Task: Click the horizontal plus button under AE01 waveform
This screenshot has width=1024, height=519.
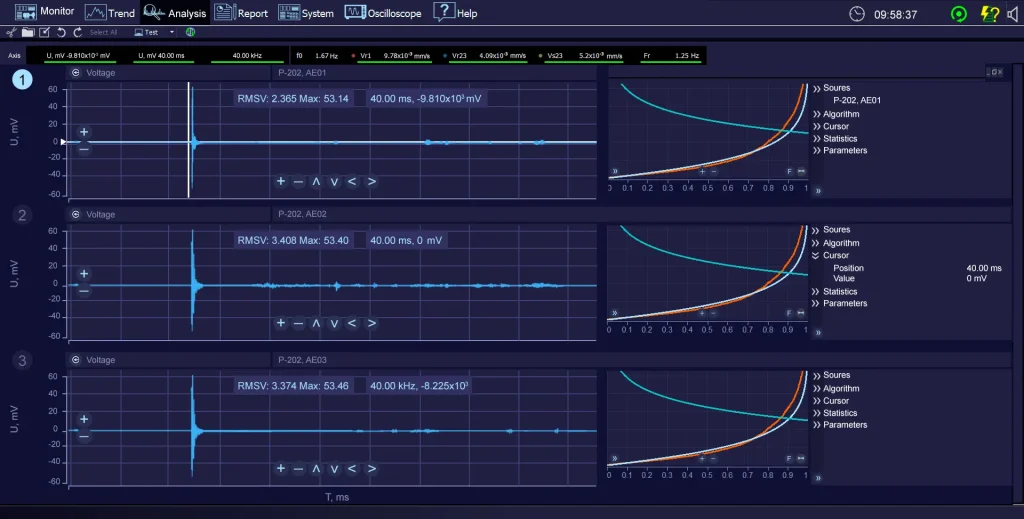Action: coord(281,181)
